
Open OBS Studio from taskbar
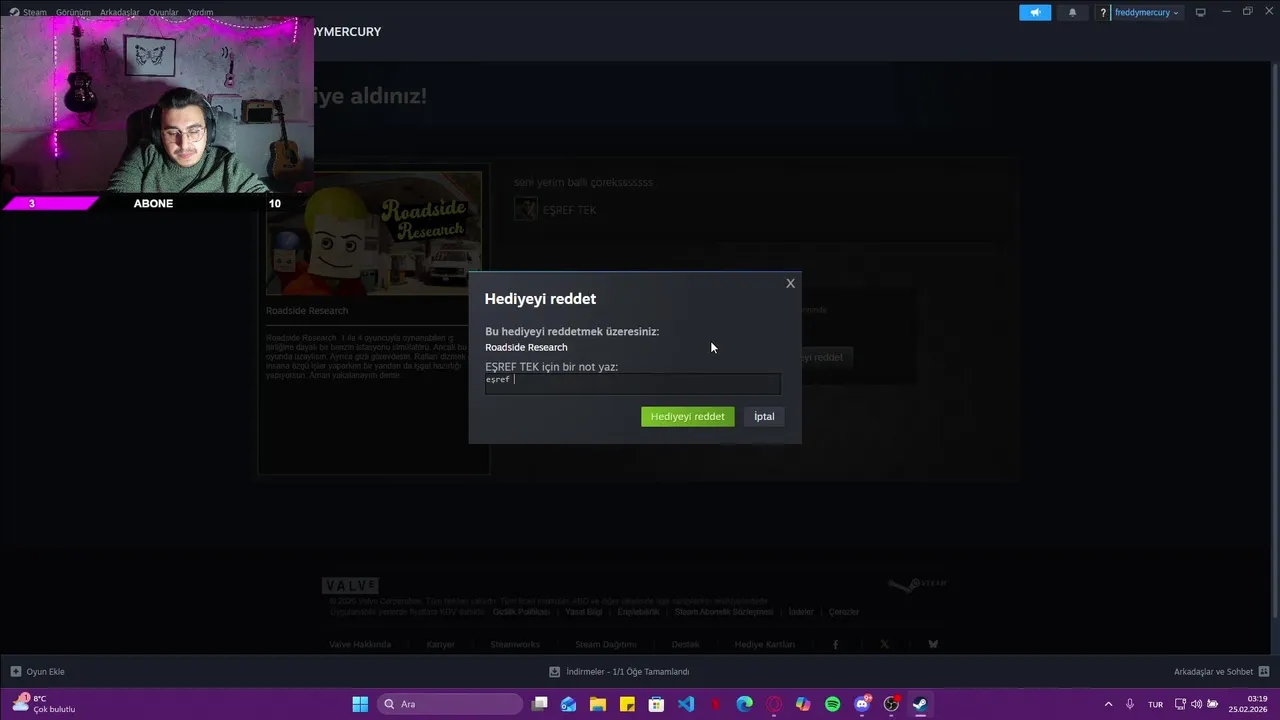(891, 704)
